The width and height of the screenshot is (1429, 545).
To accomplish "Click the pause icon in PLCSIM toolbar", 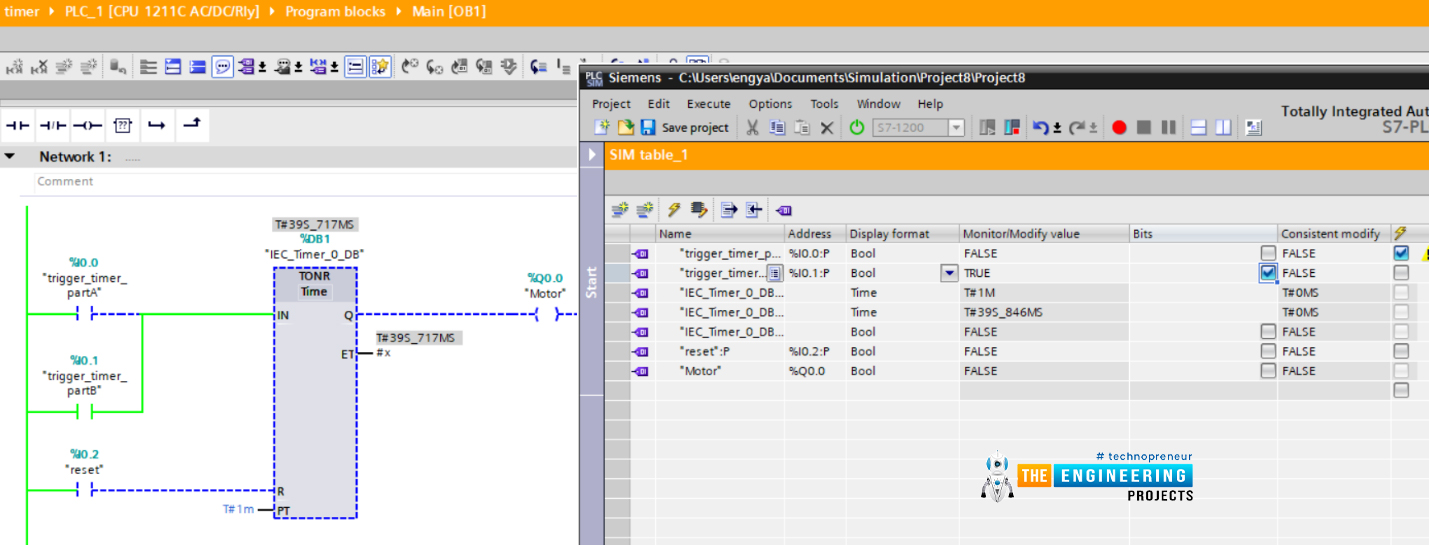I will pos(1167,127).
